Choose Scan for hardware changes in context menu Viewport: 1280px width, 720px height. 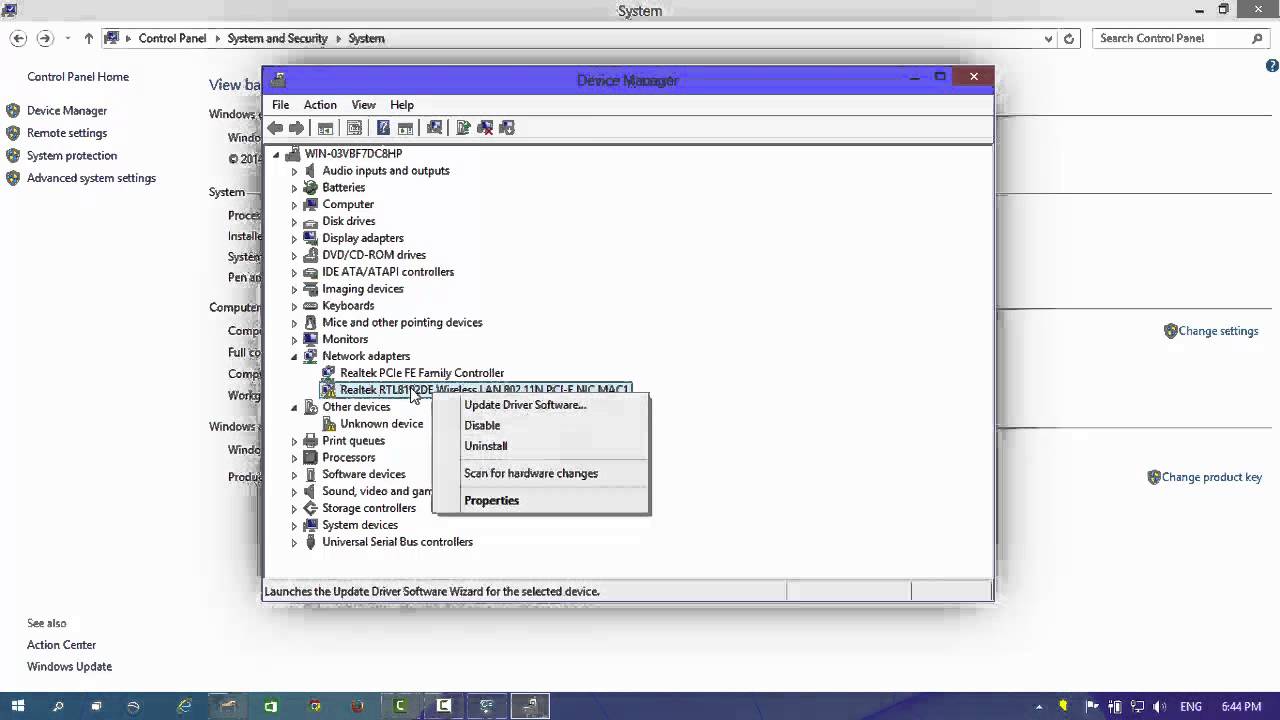541,474
